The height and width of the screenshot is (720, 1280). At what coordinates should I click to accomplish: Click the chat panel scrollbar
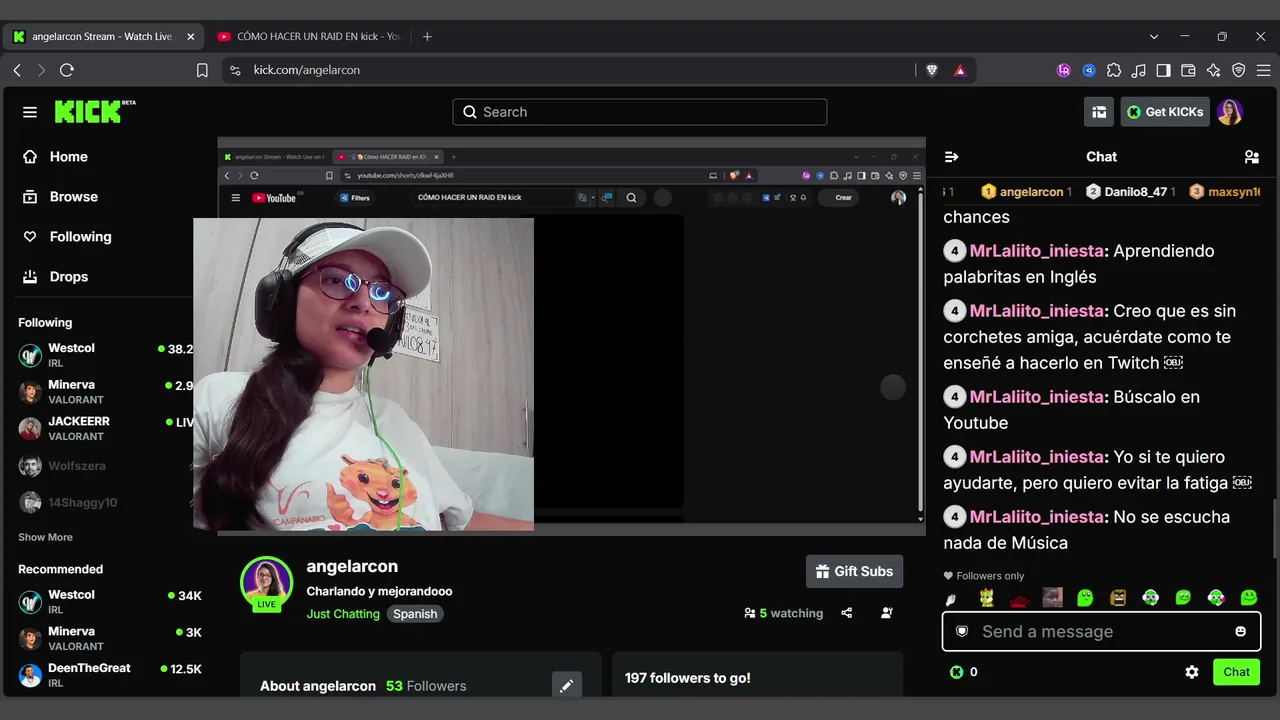click(1275, 528)
